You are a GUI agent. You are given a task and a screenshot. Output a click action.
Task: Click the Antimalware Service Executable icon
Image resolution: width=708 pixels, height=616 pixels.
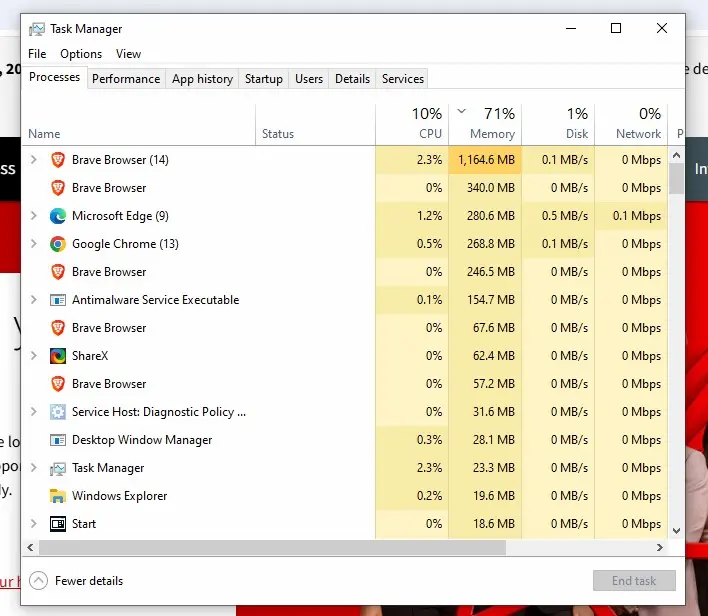pos(58,300)
